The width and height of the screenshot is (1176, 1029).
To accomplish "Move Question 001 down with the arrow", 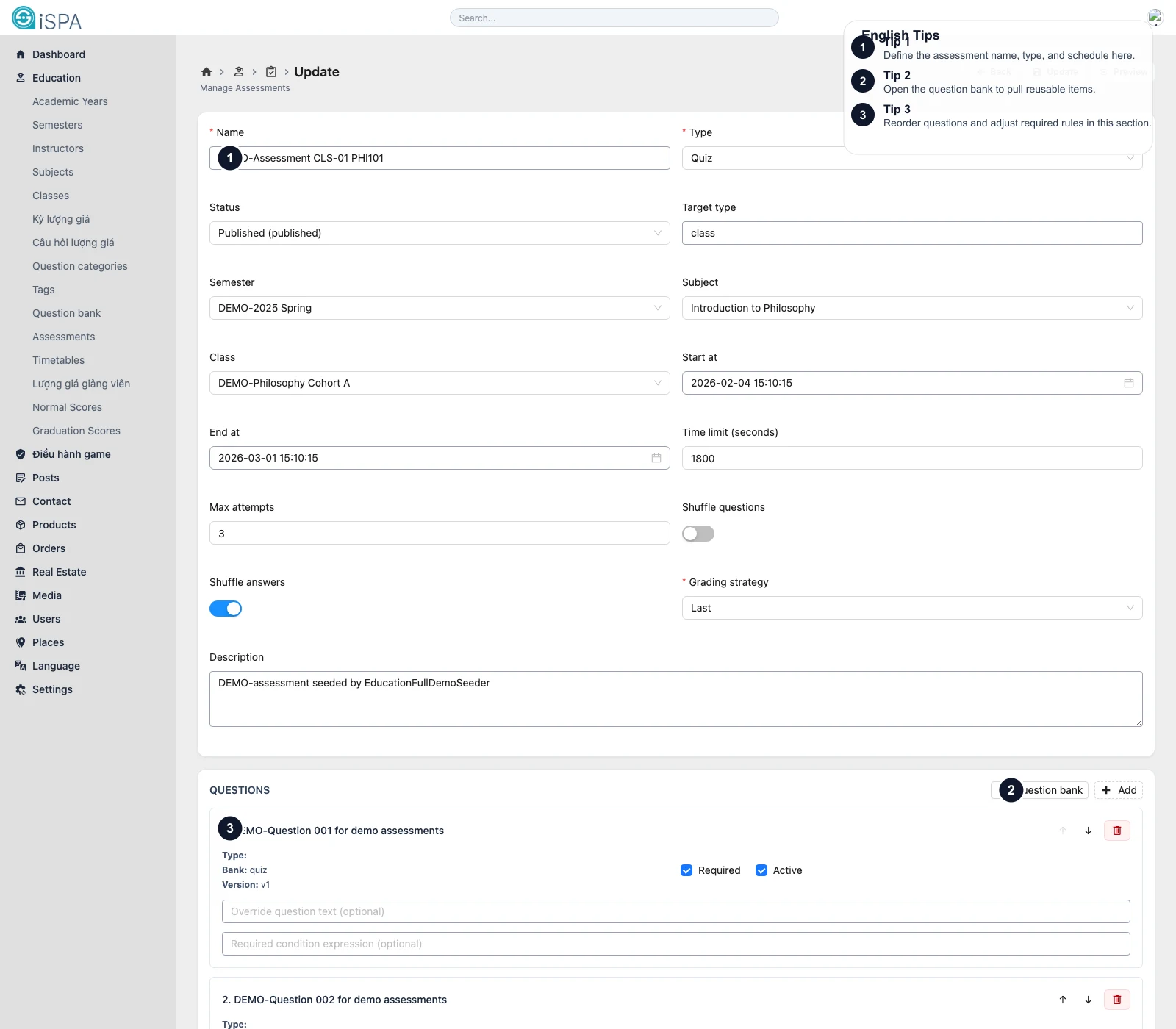I will click(x=1088, y=831).
